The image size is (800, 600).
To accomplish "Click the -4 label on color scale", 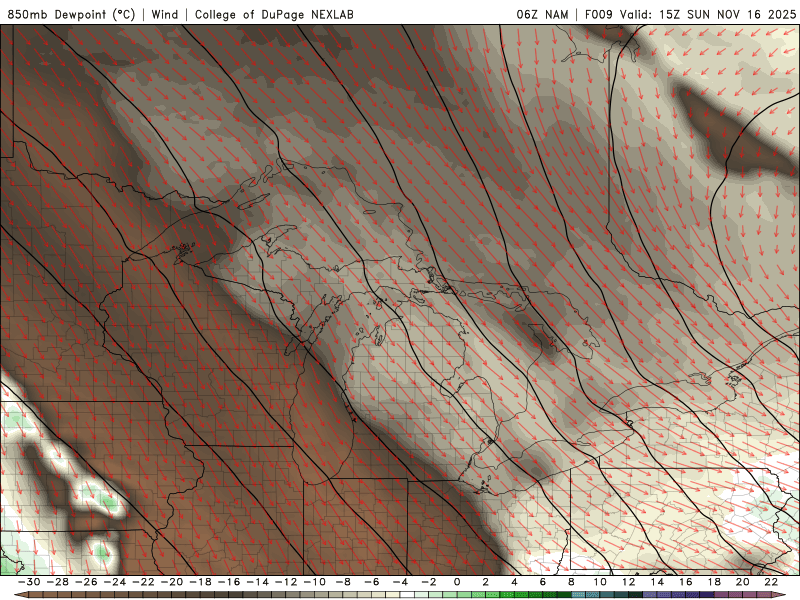I will click(x=401, y=582).
